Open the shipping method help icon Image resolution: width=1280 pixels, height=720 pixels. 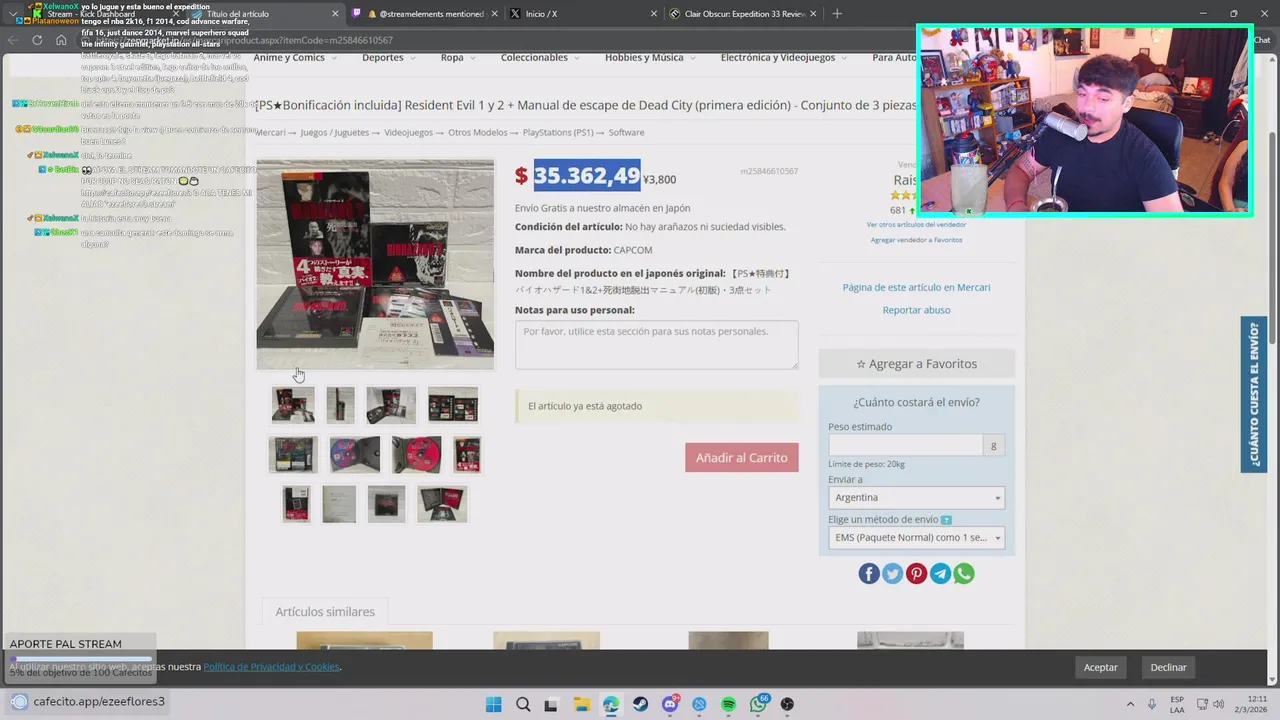946,520
